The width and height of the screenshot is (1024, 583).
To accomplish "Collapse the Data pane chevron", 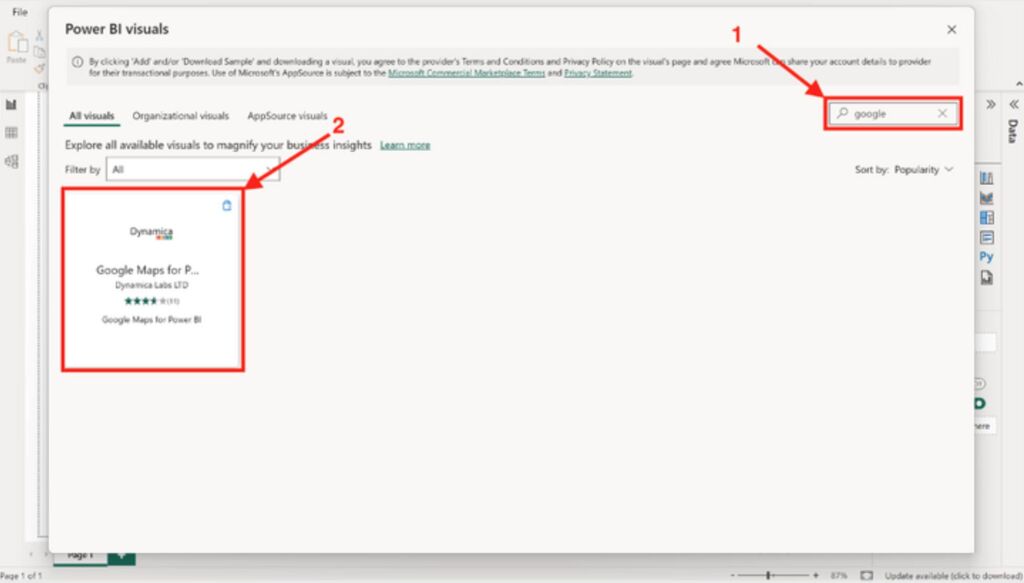I will coord(1012,104).
